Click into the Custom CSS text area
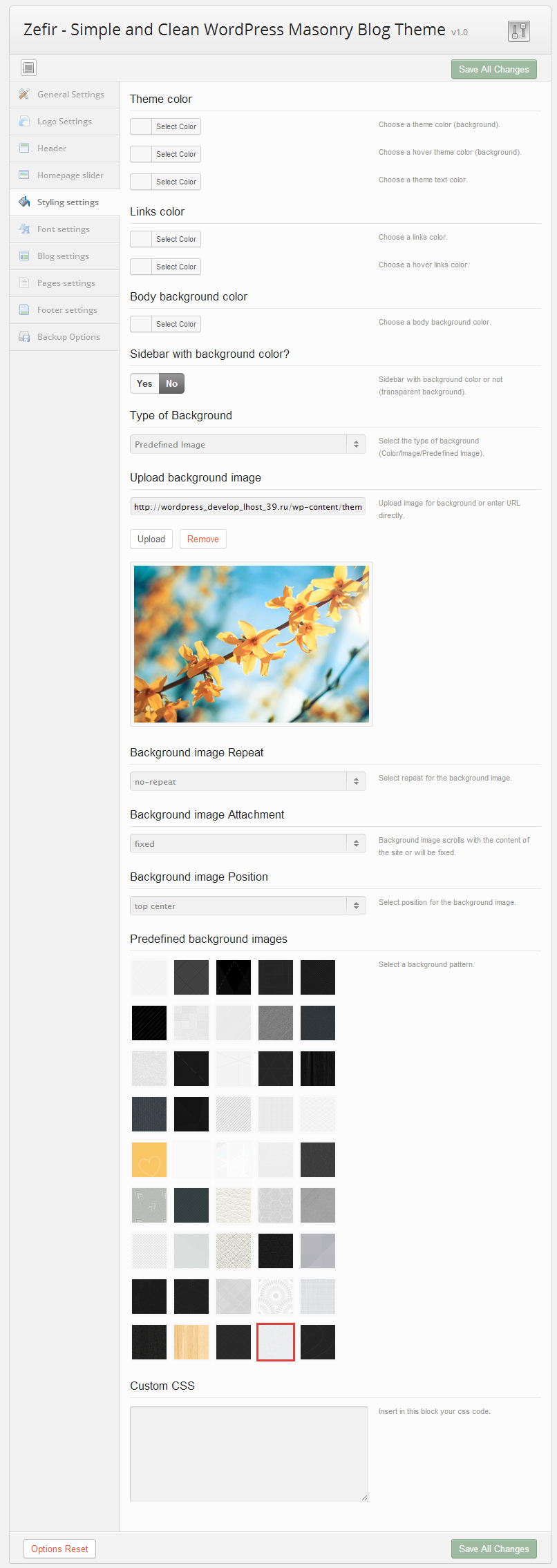 [x=249, y=1453]
